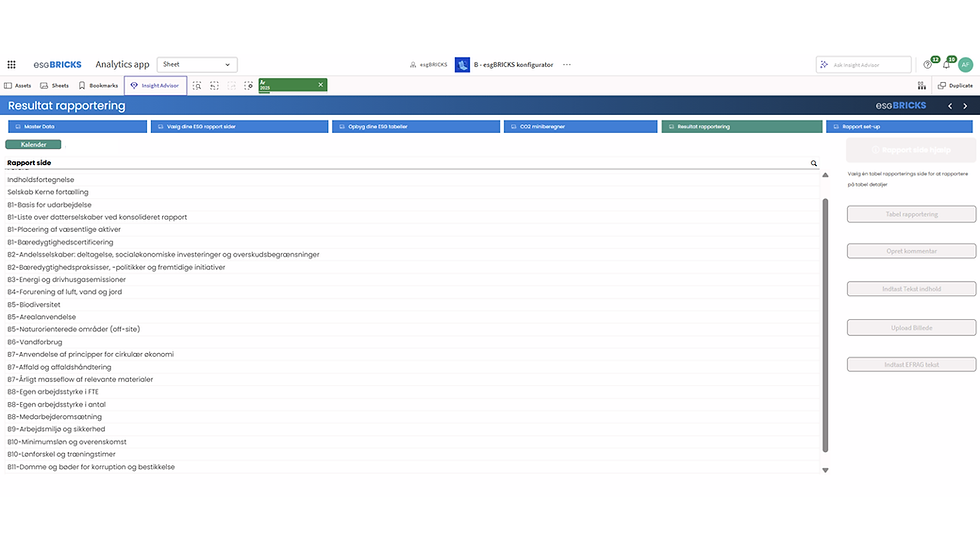The width and height of the screenshot is (980, 551).
Task: Open the Bookmarks panel
Action: tap(98, 86)
